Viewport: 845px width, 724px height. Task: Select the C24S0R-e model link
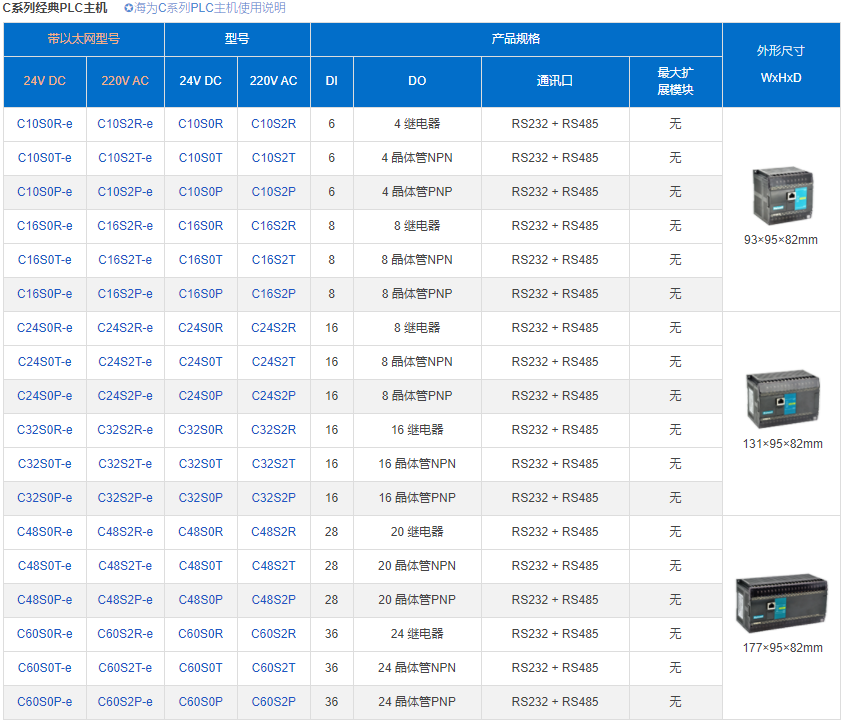point(45,328)
